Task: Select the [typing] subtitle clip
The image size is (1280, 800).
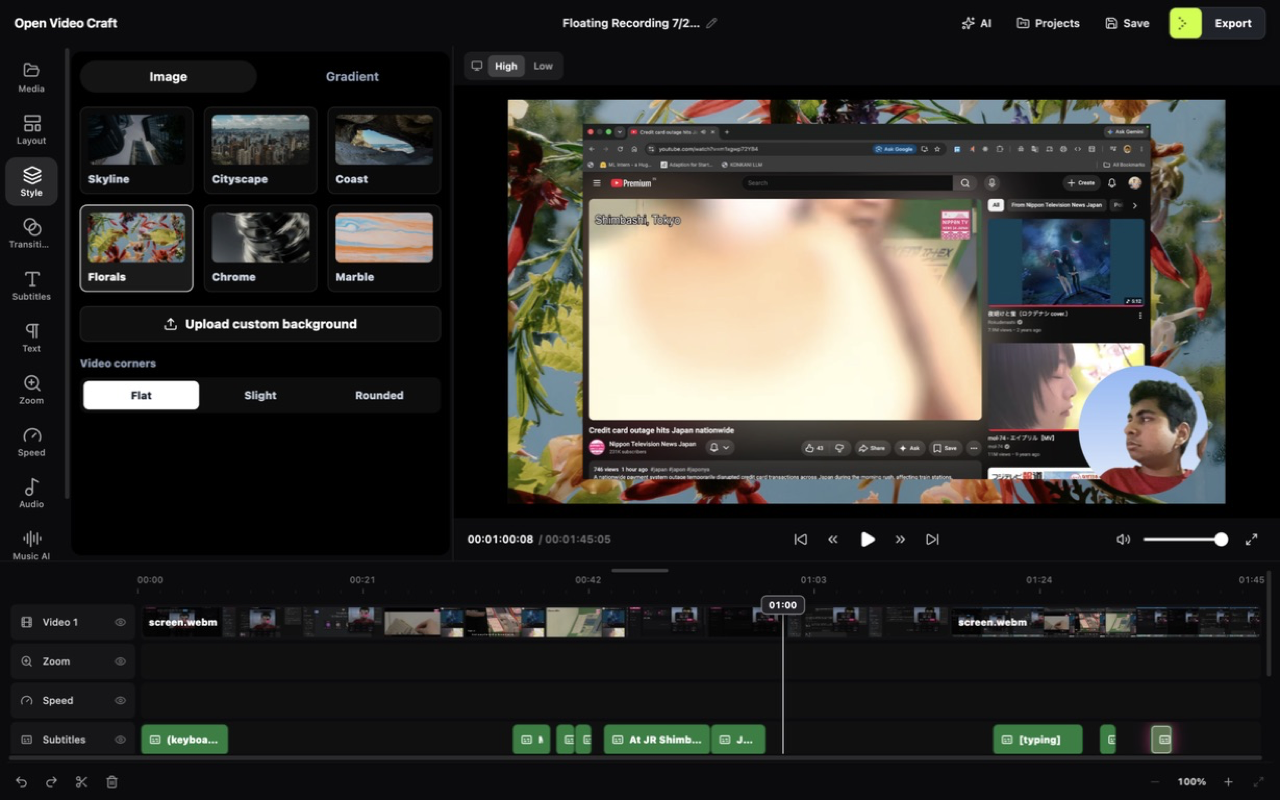Action: coord(1038,740)
